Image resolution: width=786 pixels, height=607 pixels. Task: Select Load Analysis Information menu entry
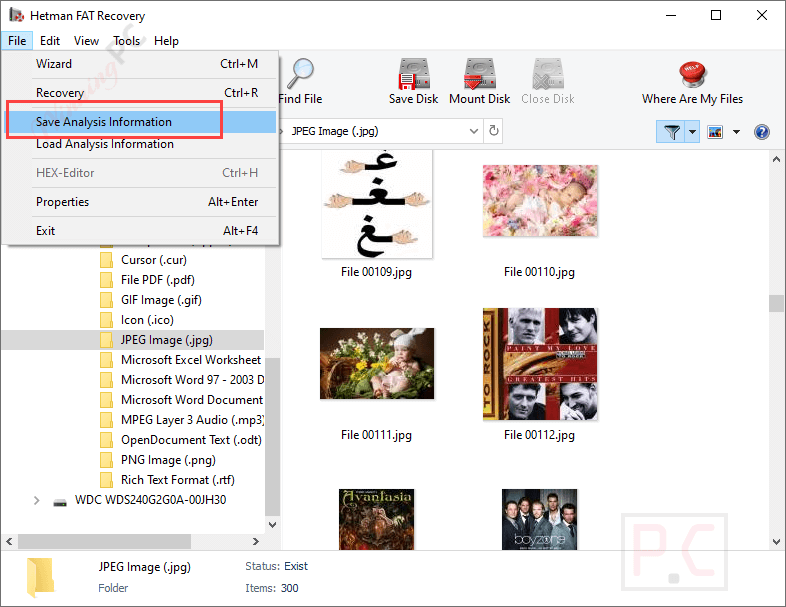coord(140,144)
